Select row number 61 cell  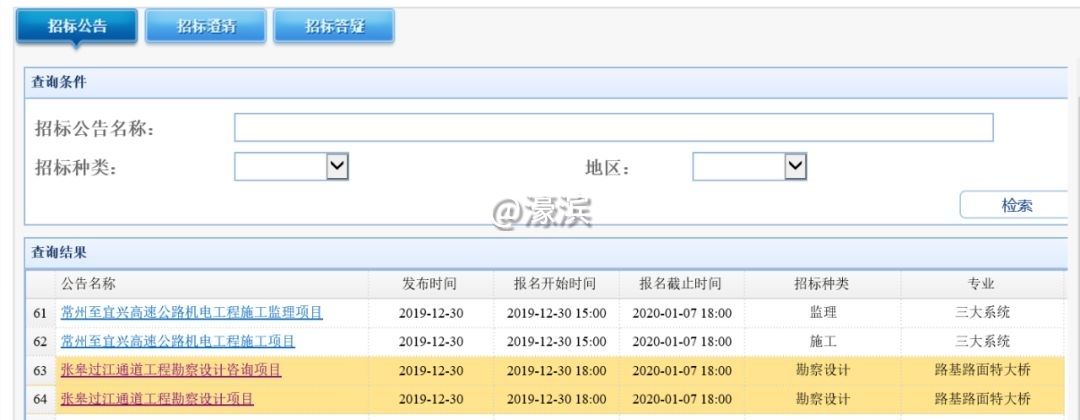[x=40, y=313]
